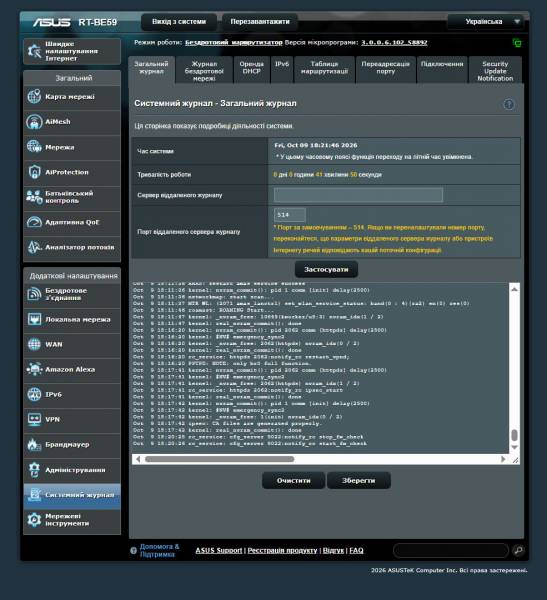Open the Українська language dropdown
This screenshot has height=600, width=547.
click(488, 22)
